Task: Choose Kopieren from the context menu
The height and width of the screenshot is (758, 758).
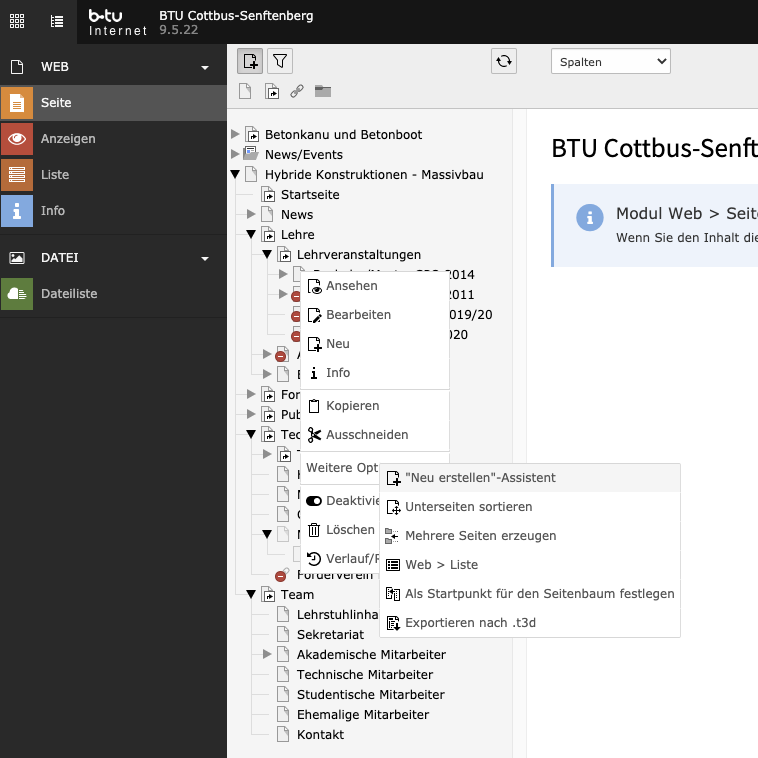Action: tap(352, 406)
